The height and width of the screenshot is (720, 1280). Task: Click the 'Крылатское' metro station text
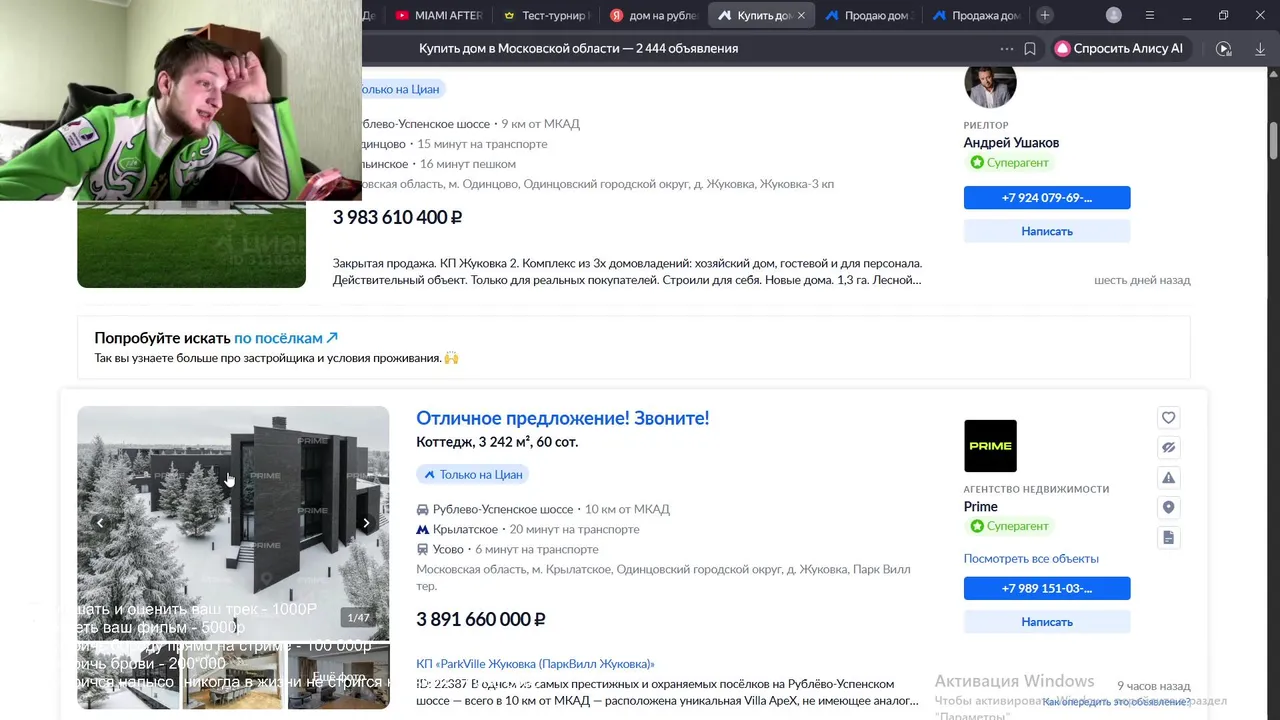(465, 529)
